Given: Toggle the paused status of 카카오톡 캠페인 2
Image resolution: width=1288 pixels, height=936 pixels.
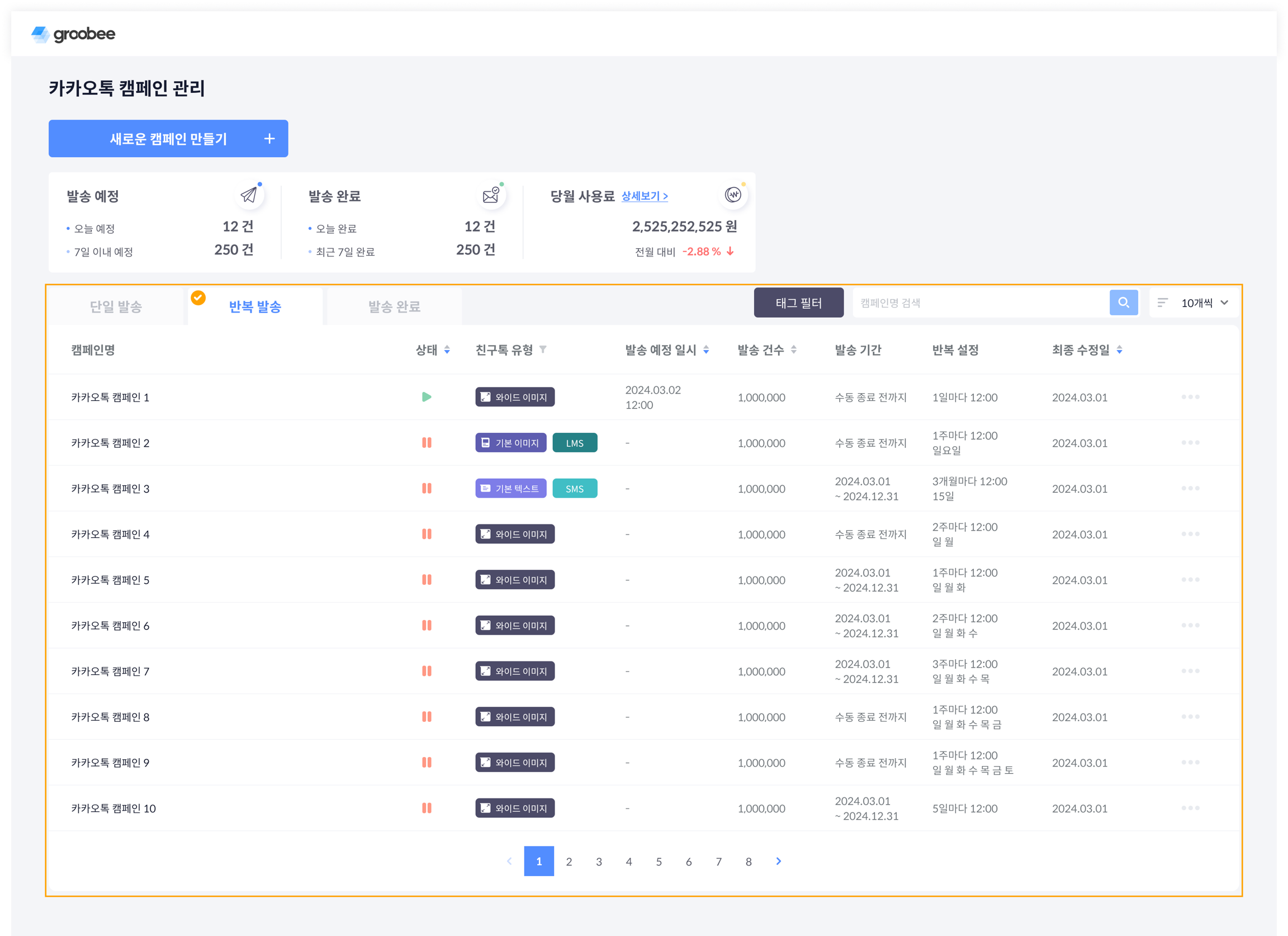Looking at the screenshot, I should tap(427, 442).
